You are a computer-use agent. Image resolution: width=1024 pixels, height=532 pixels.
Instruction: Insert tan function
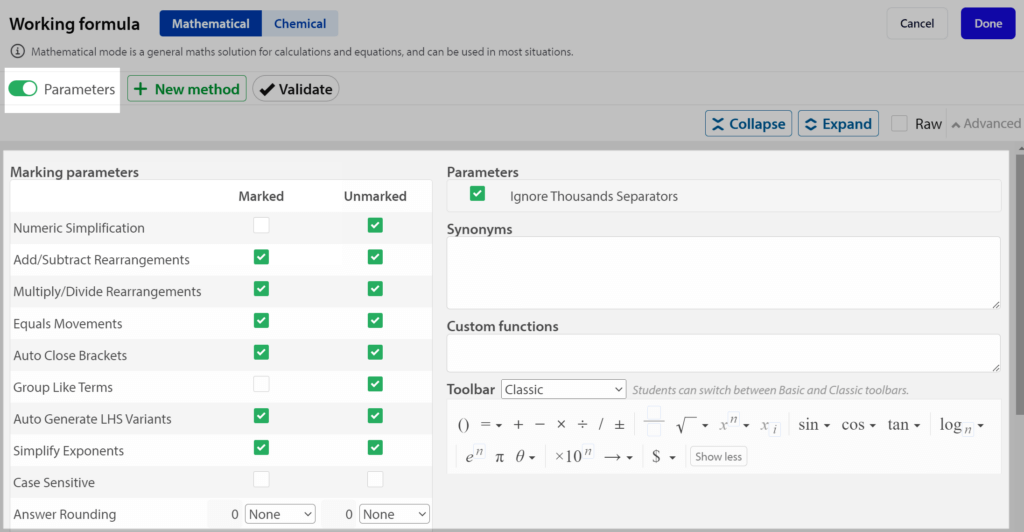pyautogui.click(x=898, y=424)
